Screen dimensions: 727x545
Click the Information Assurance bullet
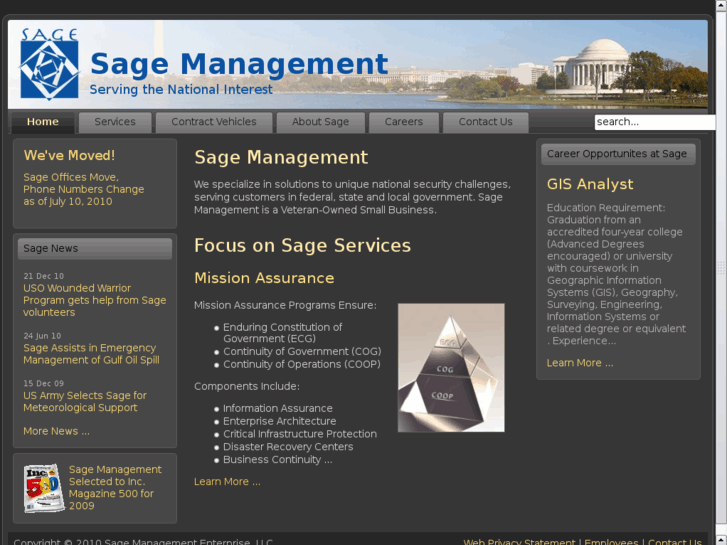pyautogui.click(x=278, y=409)
